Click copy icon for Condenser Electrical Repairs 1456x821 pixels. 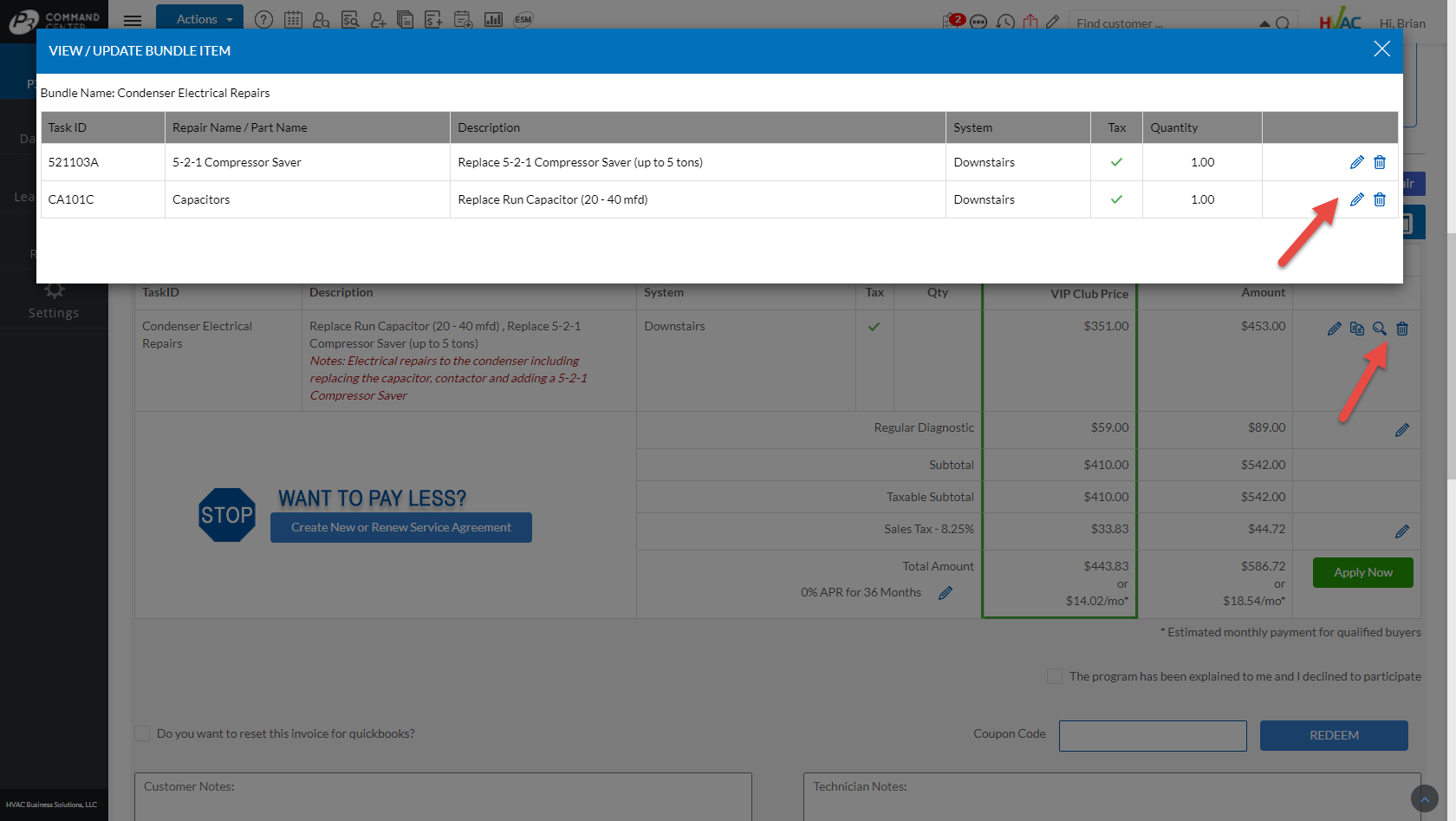pyautogui.click(x=1356, y=329)
